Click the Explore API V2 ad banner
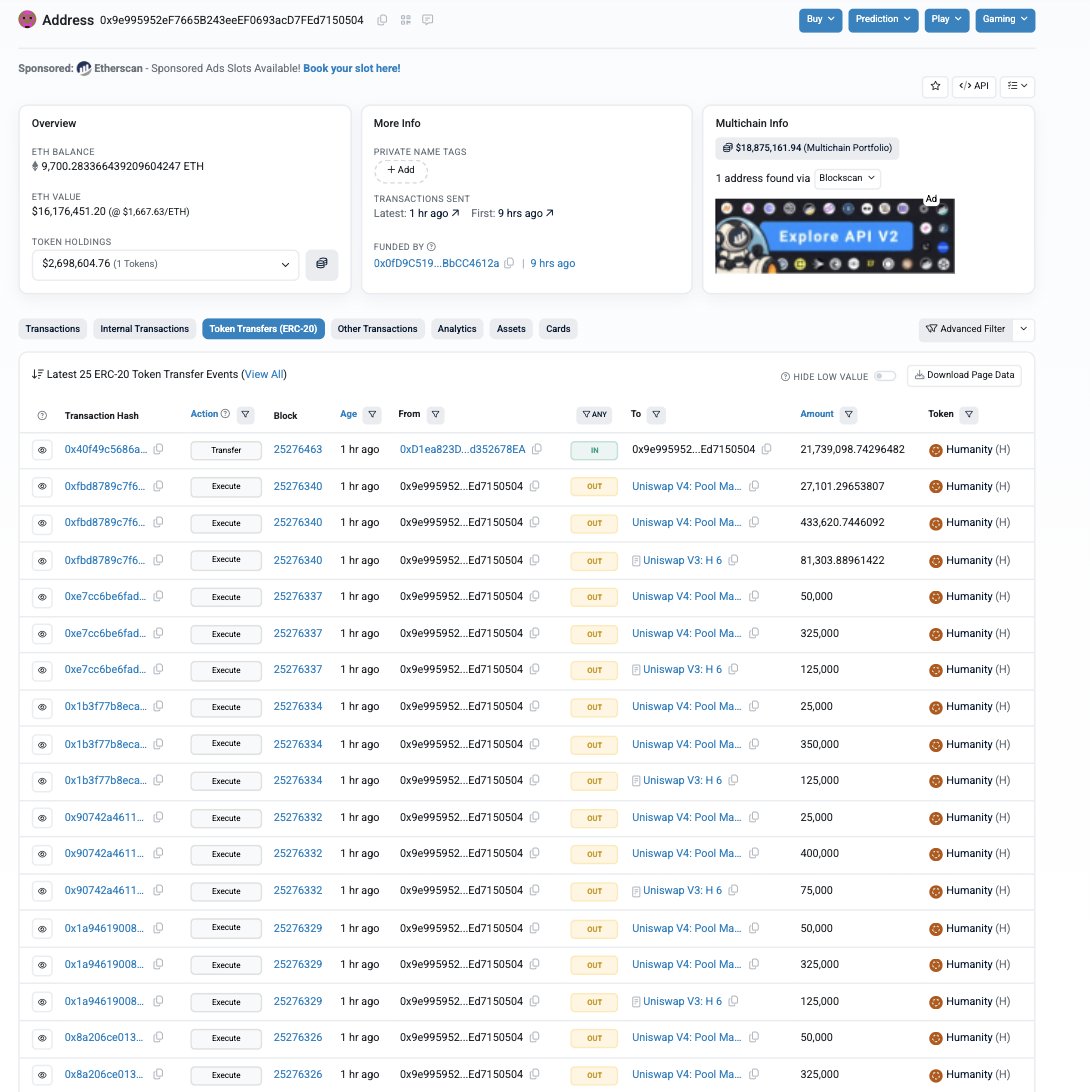1090x1092 pixels. click(x=834, y=236)
